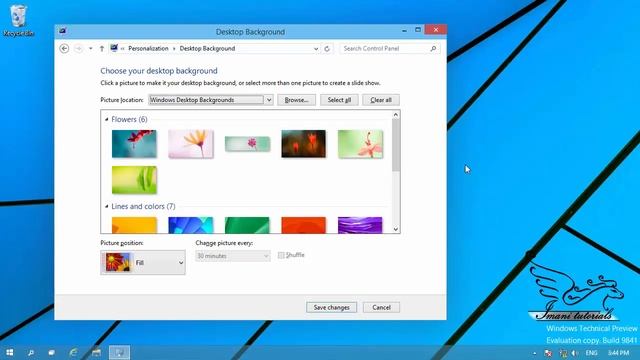Open the recent locations dropdown arrow

(91, 48)
